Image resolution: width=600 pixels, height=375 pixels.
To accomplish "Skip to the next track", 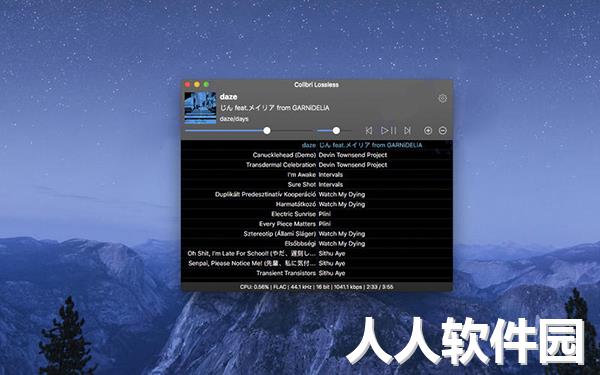I will click(x=408, y=131).
